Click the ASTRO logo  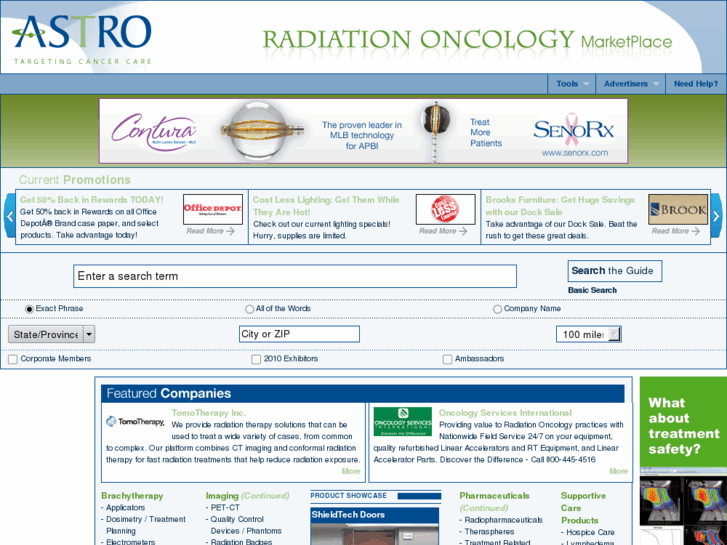click(x=82, y=40)
